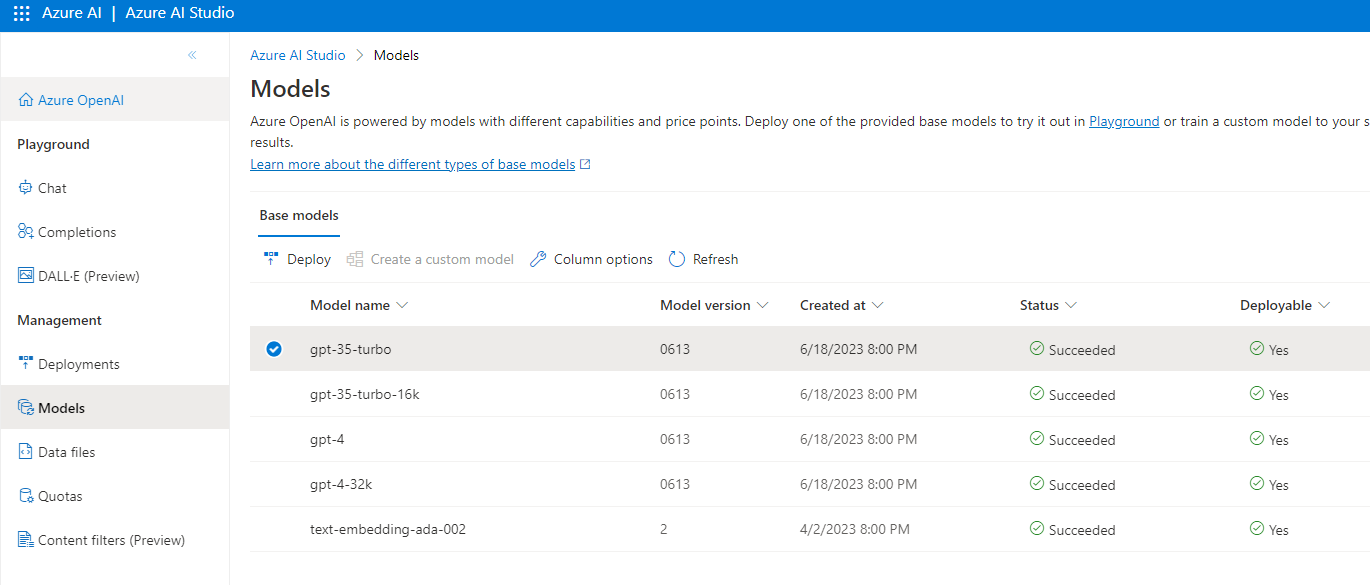Viewport: 1370px width, 585px height.
Task: Click version 2 cell for text-embedding-ada-002
Action: [664, 529]
